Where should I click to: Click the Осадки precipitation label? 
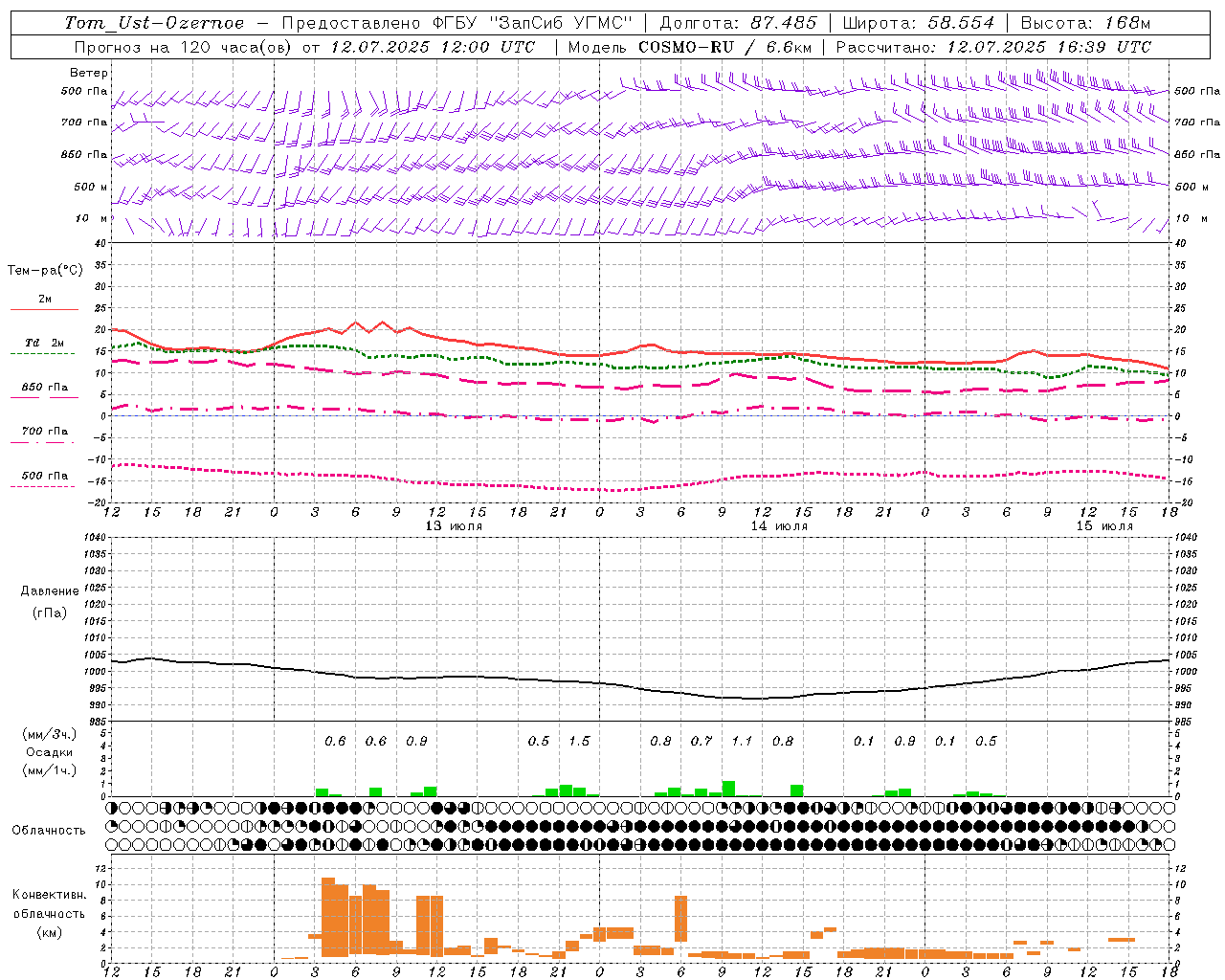coord(50,752)
